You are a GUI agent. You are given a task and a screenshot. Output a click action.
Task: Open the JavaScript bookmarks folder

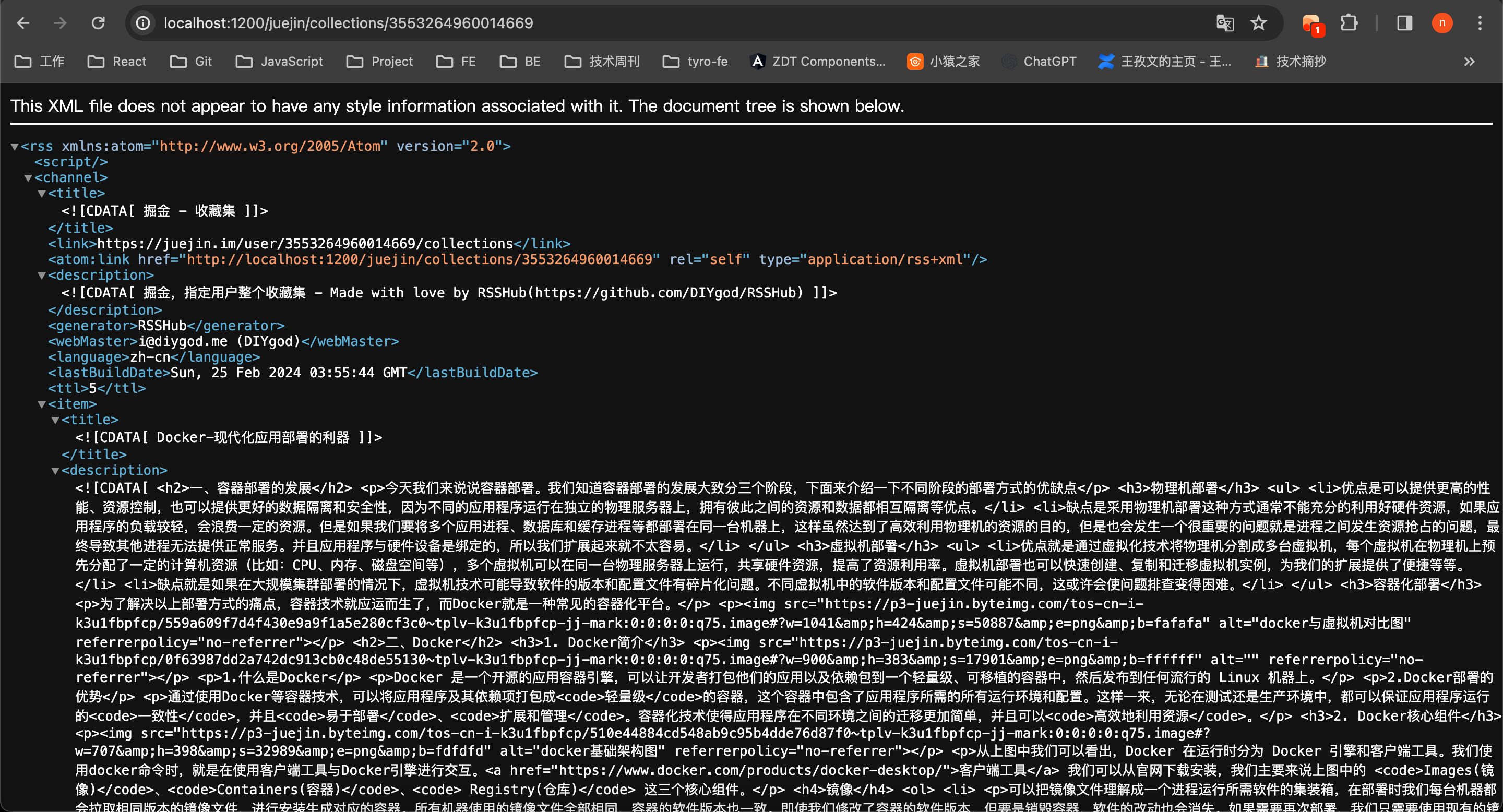point(279,62)
